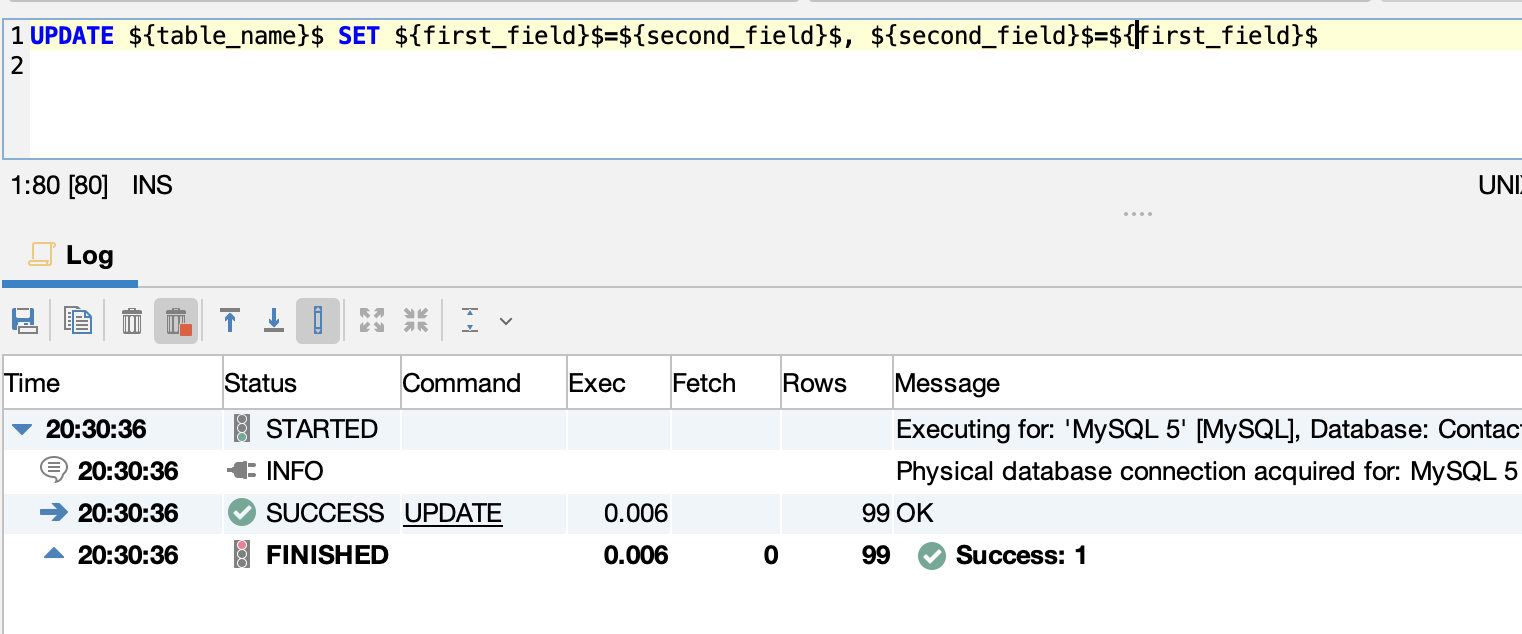Toggle the INS insert mode indicator
Image resolution: width=1522 pixels, height=634 pixels.
pos(152,186)
